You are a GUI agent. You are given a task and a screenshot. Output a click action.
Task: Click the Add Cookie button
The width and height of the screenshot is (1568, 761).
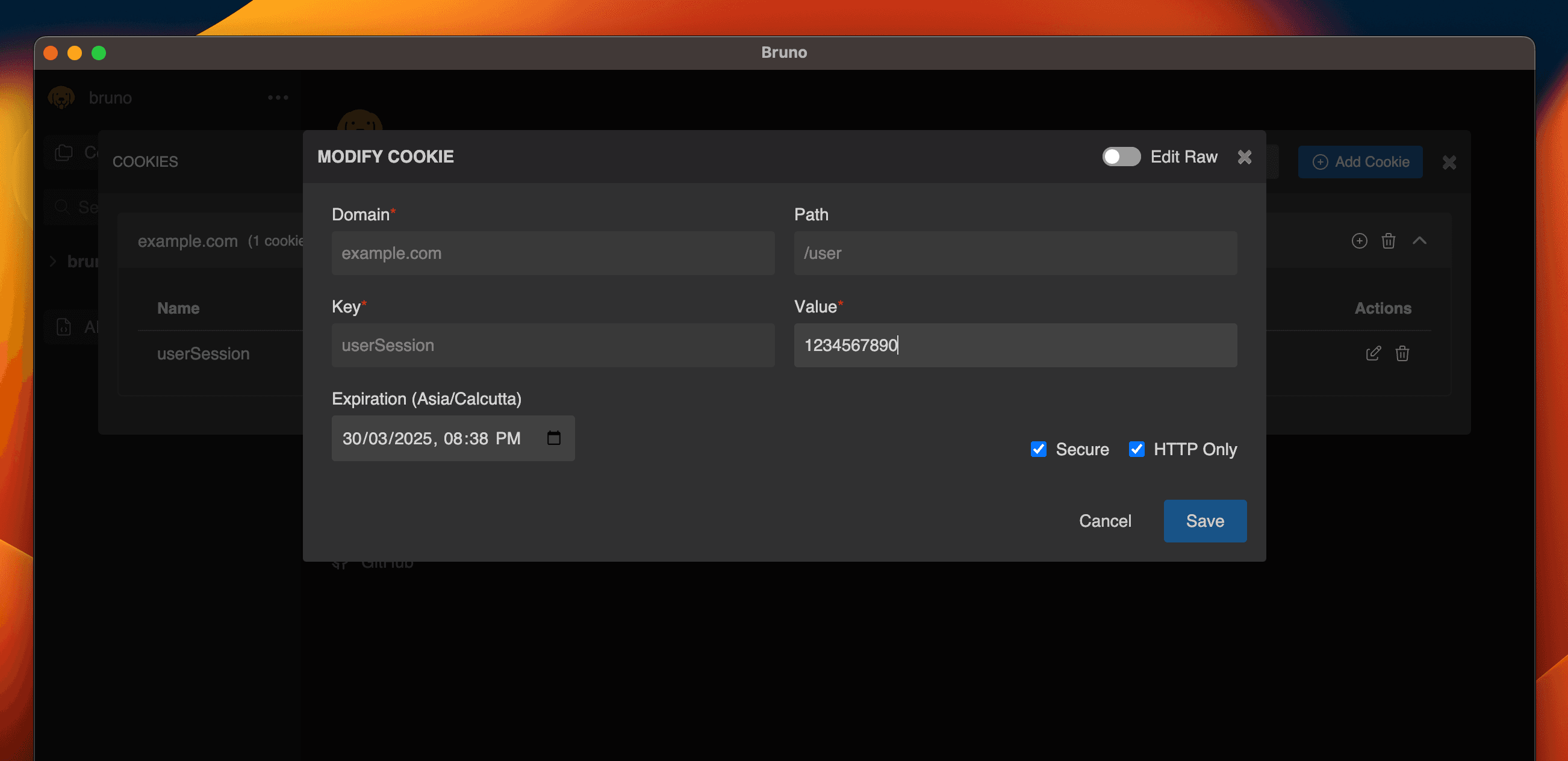1359,162
